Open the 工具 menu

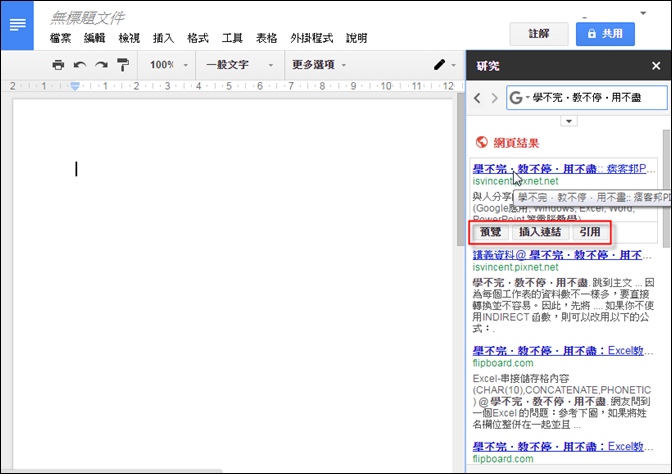232,38
